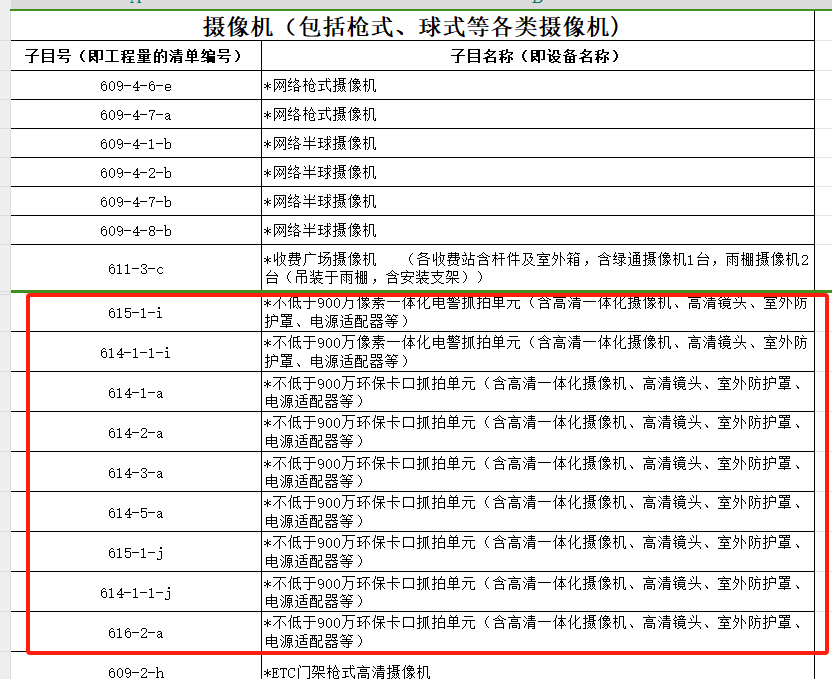Select cell containing code 614-3-a
The width and height of the screenshot is (832, 679).
(135, 472)
